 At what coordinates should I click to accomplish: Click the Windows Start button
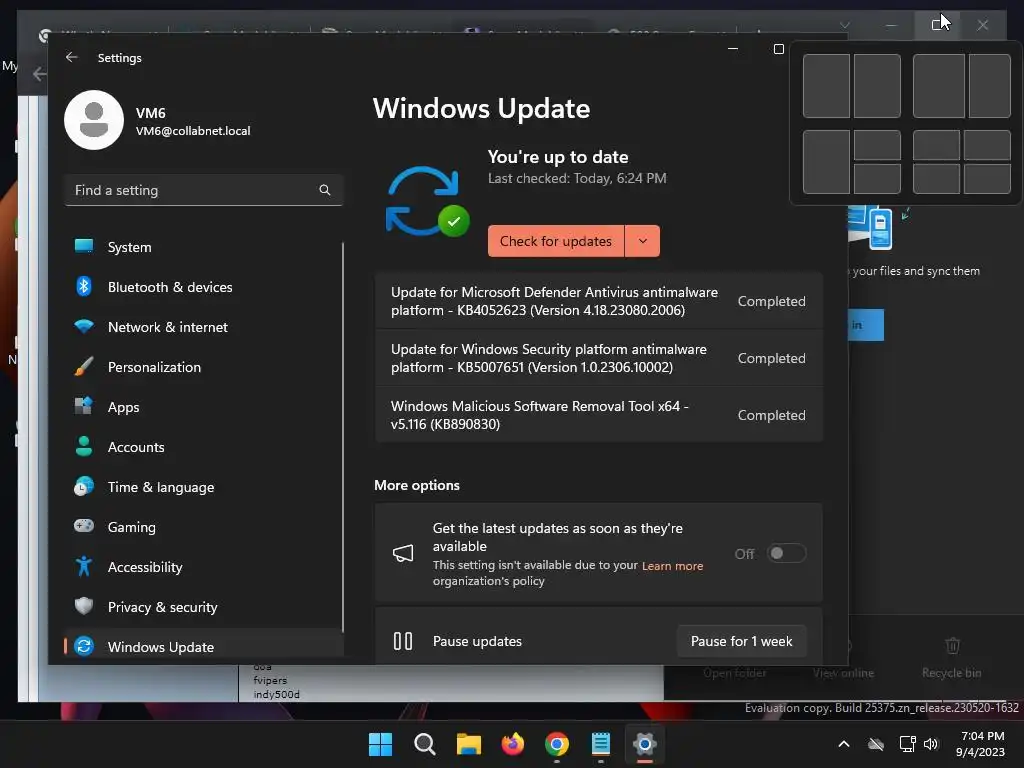pos(381,744)
